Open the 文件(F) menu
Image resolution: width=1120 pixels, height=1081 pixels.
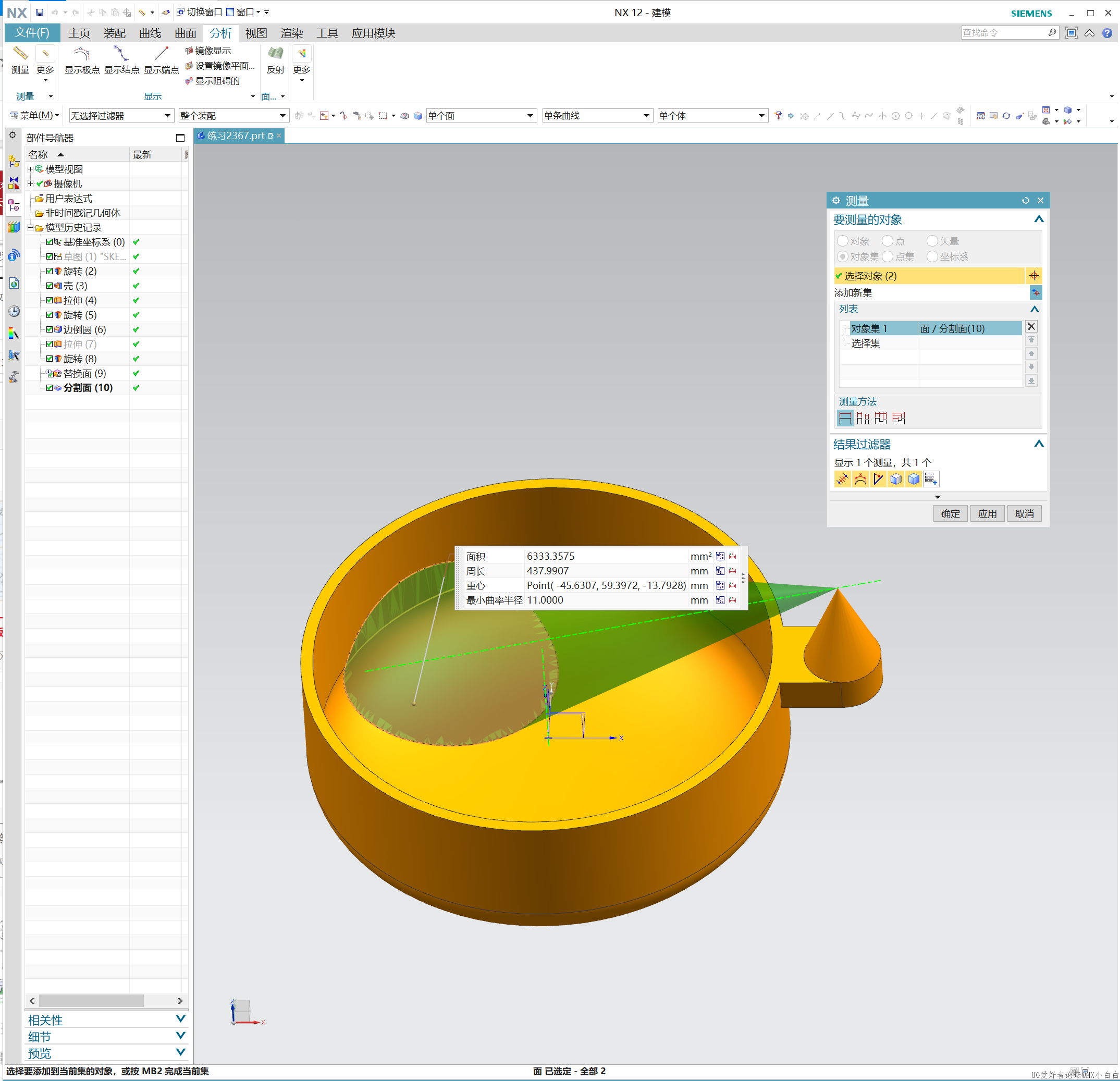32,32
